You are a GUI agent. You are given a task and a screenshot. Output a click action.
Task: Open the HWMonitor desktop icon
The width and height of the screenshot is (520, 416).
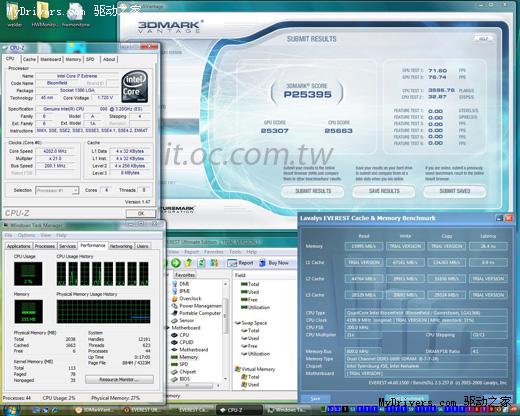[x=43, y=15]
